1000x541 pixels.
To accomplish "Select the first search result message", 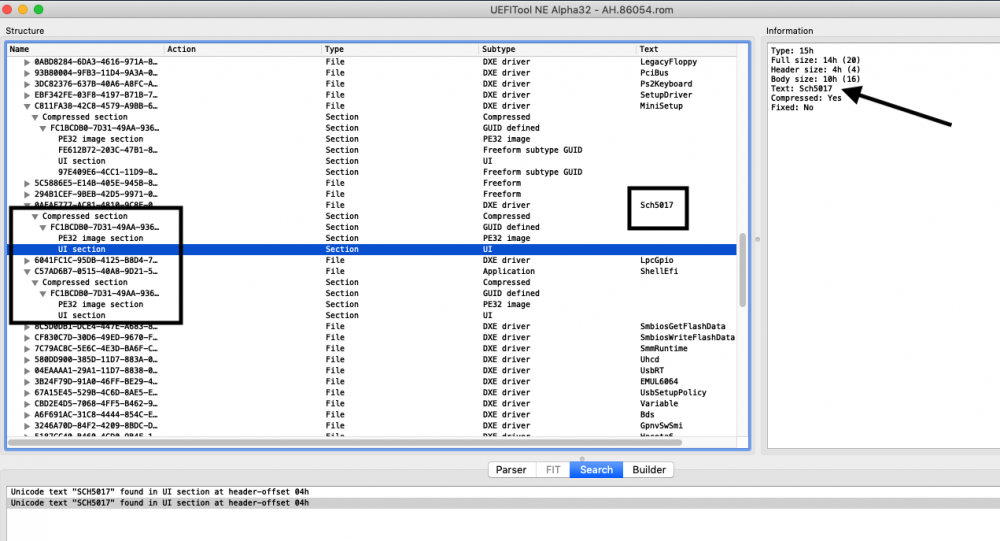I will point(503,492).
